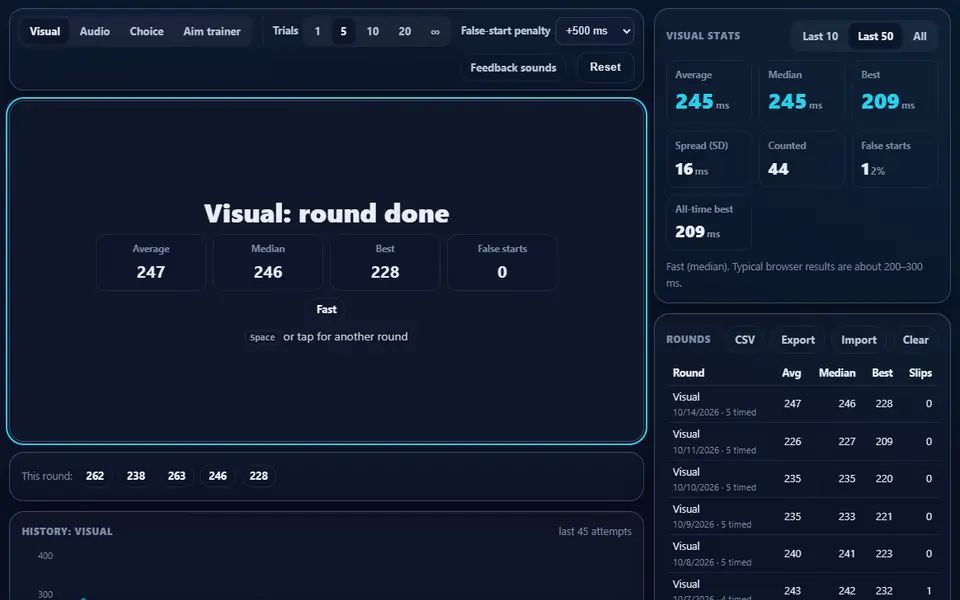Switch to Audio test mode
The image size is (960, 600).
94,31
